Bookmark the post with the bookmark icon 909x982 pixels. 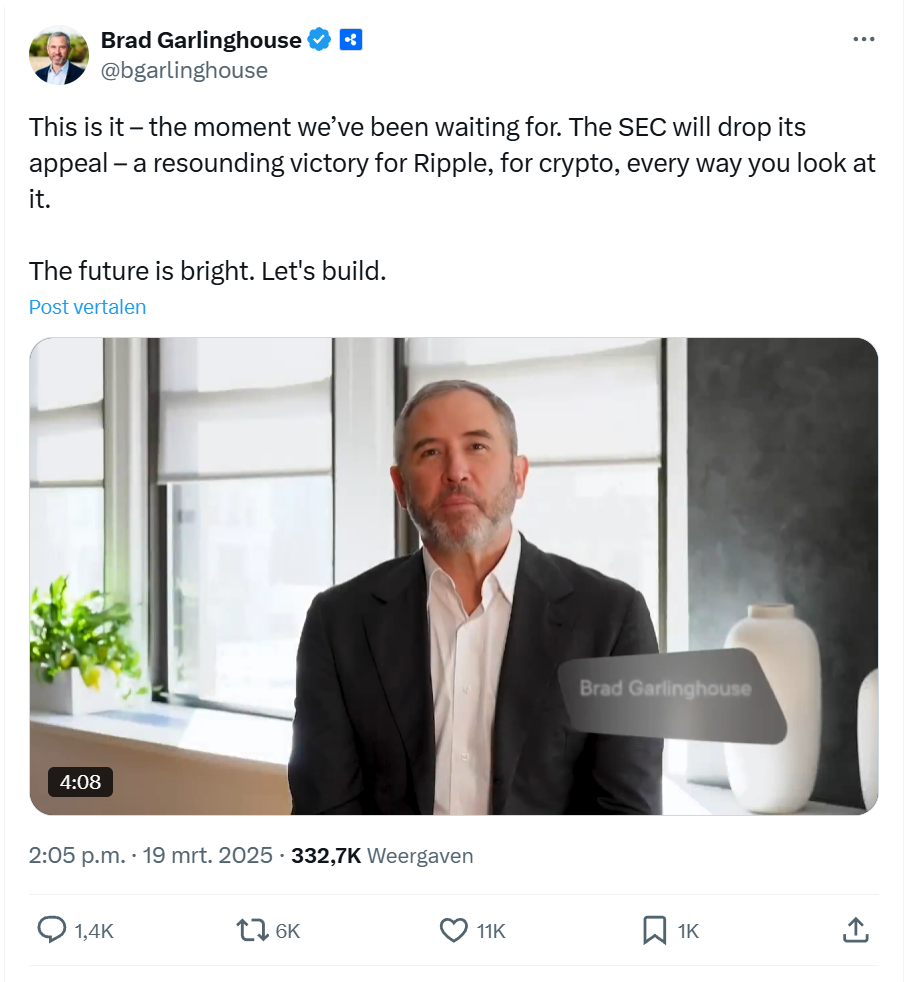654,930
